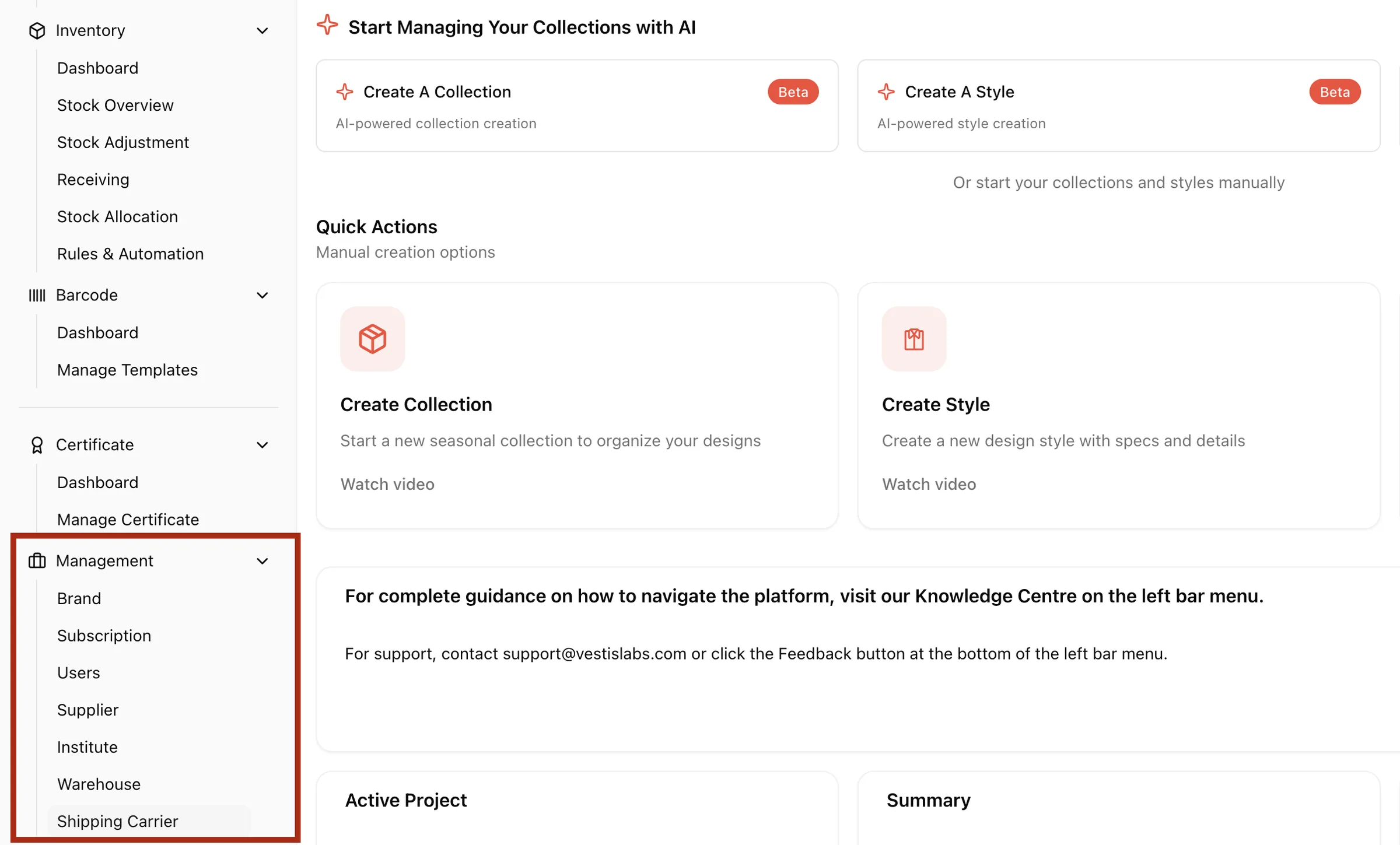Click the Active Project panel heading

coord(407,800)
